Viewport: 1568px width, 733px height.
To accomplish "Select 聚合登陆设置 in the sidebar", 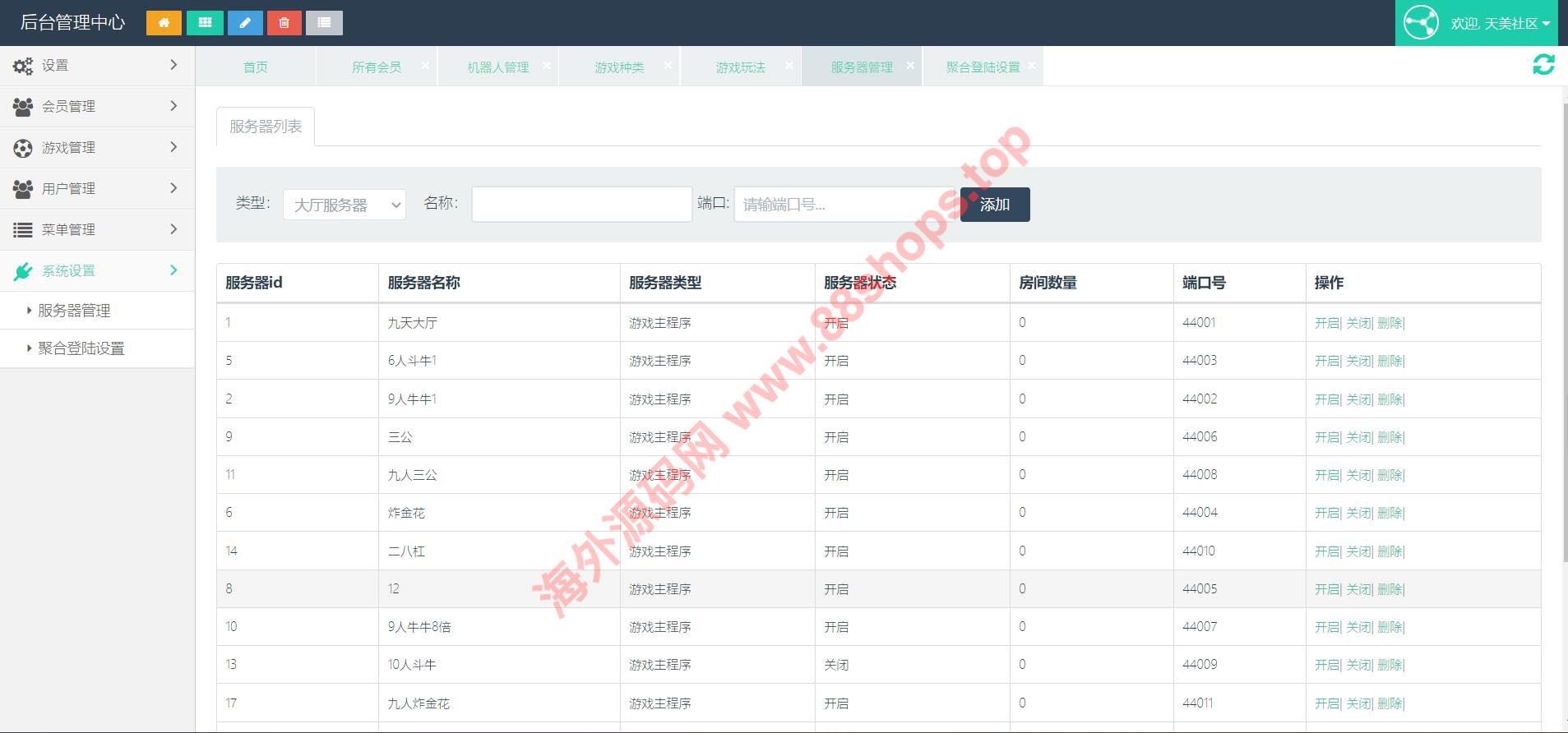I will [x=81, y=348].
